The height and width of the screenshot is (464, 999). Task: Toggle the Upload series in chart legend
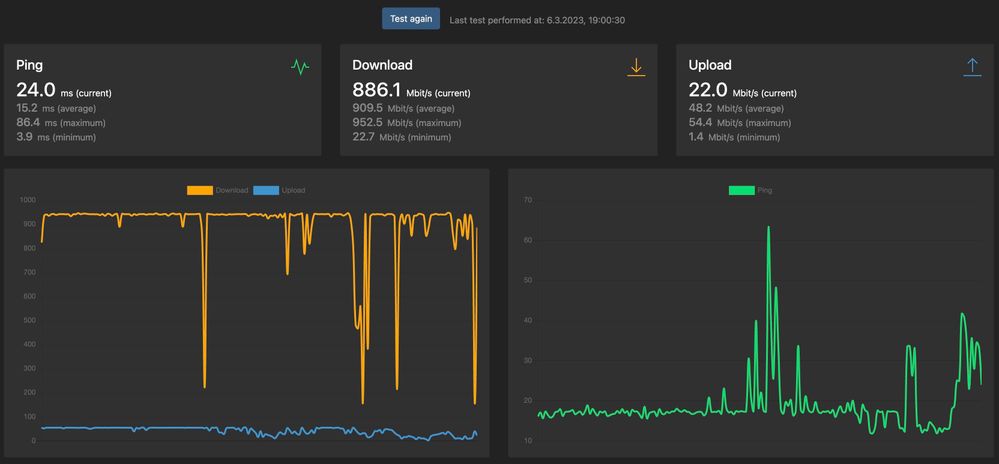pos(279,190)
